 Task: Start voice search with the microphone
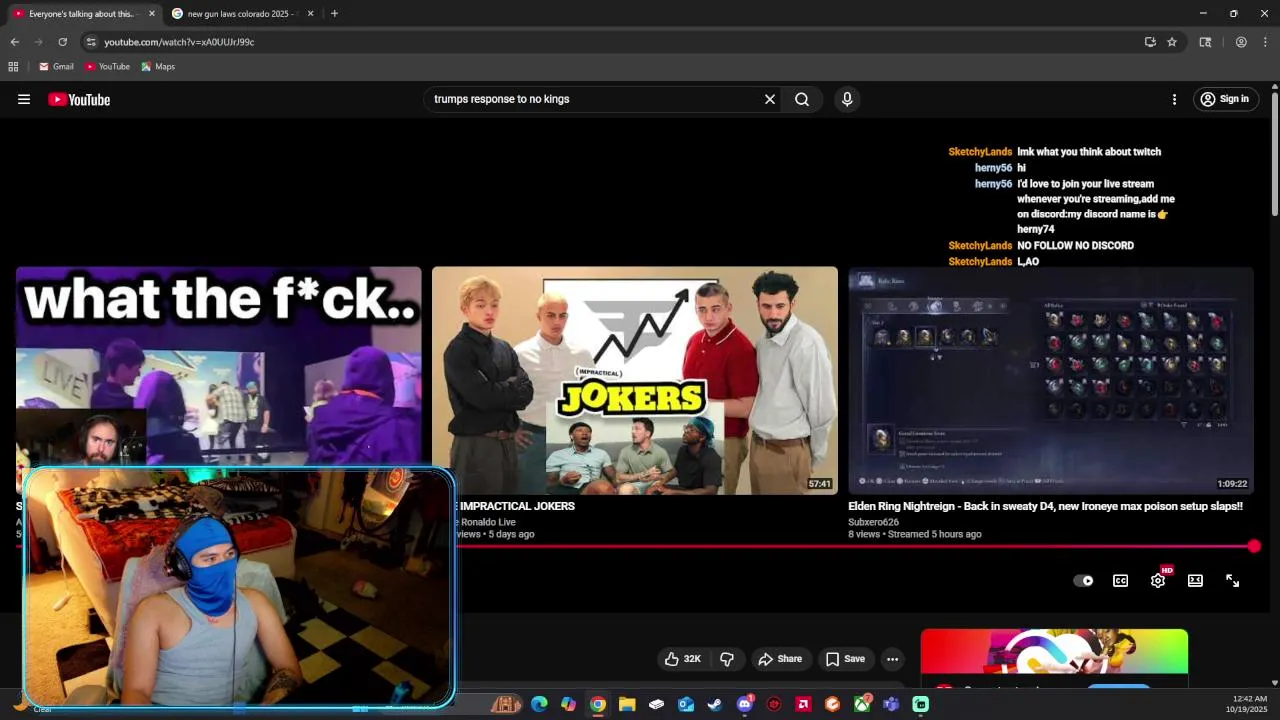click(847, 99)
